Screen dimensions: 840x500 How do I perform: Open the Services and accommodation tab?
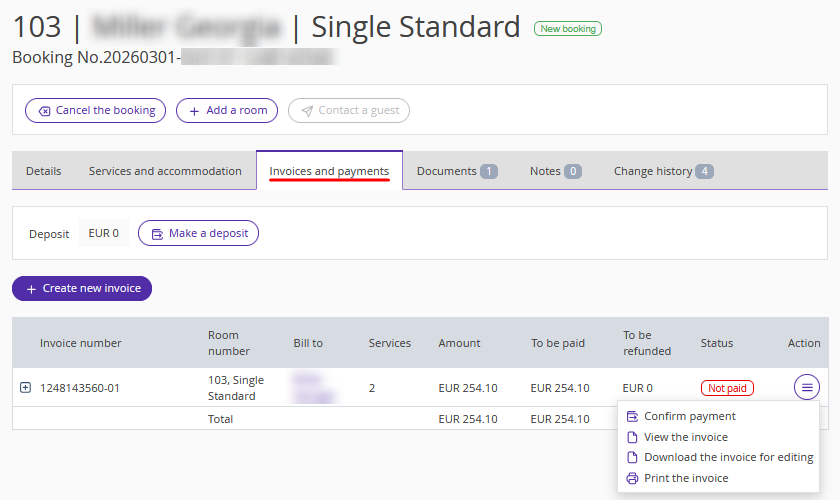(x=165, y=171)
